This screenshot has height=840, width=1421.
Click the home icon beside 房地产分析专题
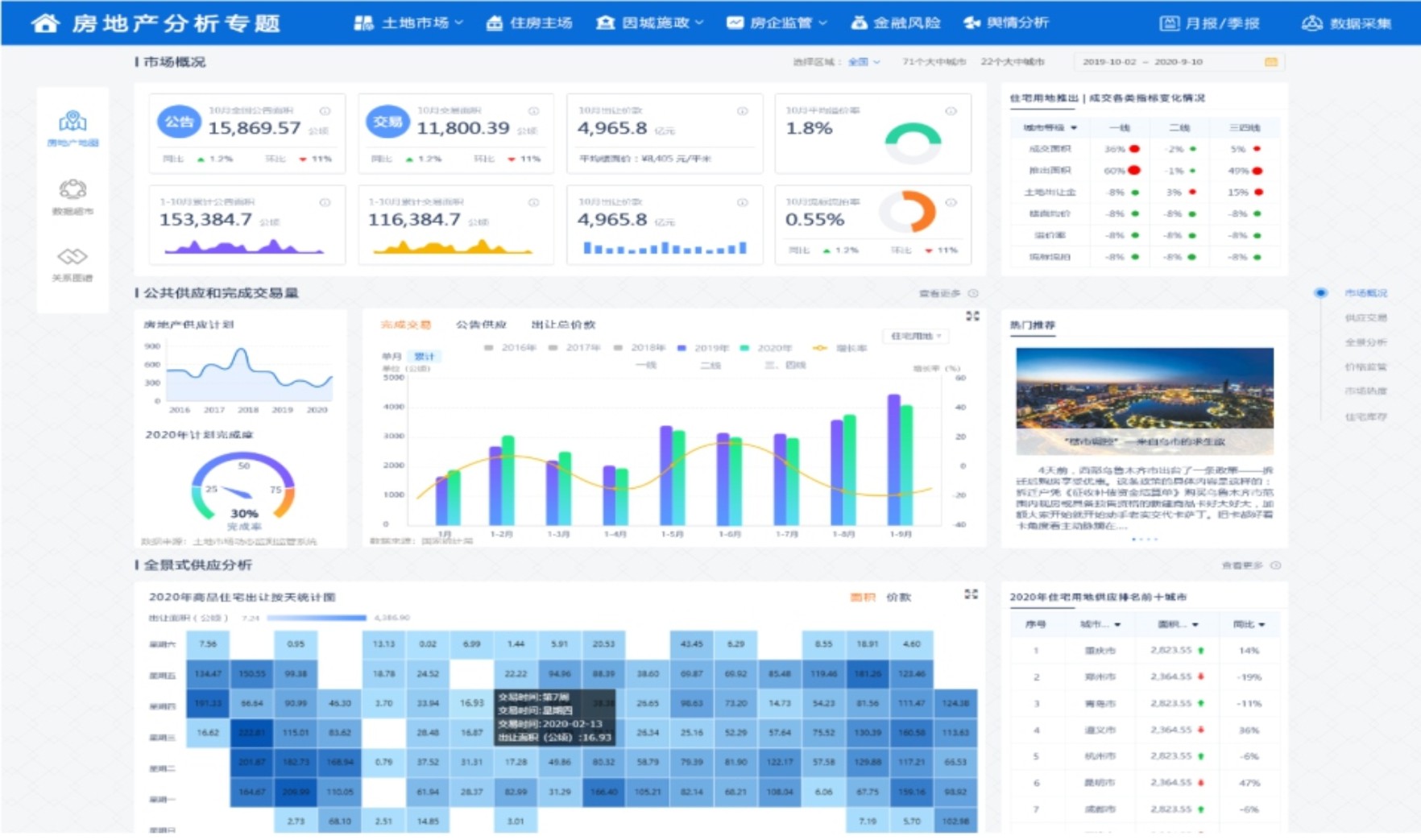click(45, 23)
